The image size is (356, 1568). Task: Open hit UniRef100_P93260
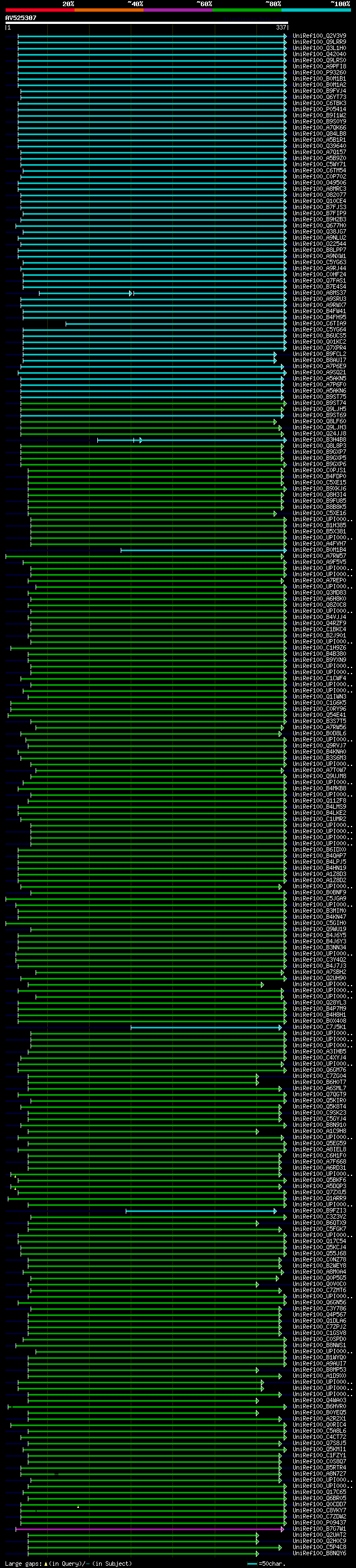pos(319,72)
